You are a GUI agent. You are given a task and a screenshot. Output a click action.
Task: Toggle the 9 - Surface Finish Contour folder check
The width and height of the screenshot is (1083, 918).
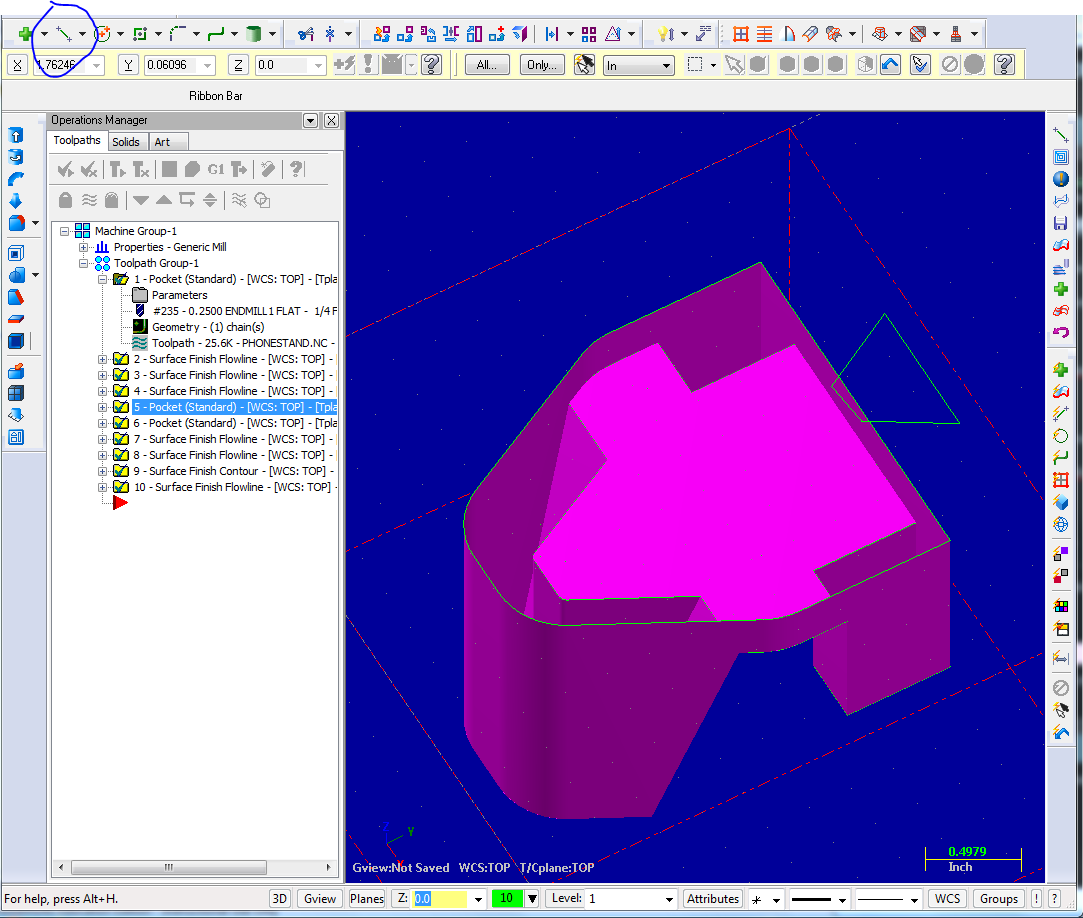(x=120, y=471)
